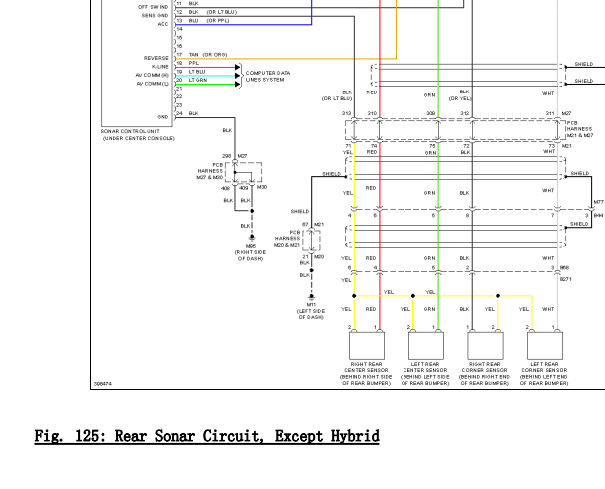Select the OFF SW IND pin label
Image resolution: width=605 pixels, height=489 pixels.
tap(153, 7)
